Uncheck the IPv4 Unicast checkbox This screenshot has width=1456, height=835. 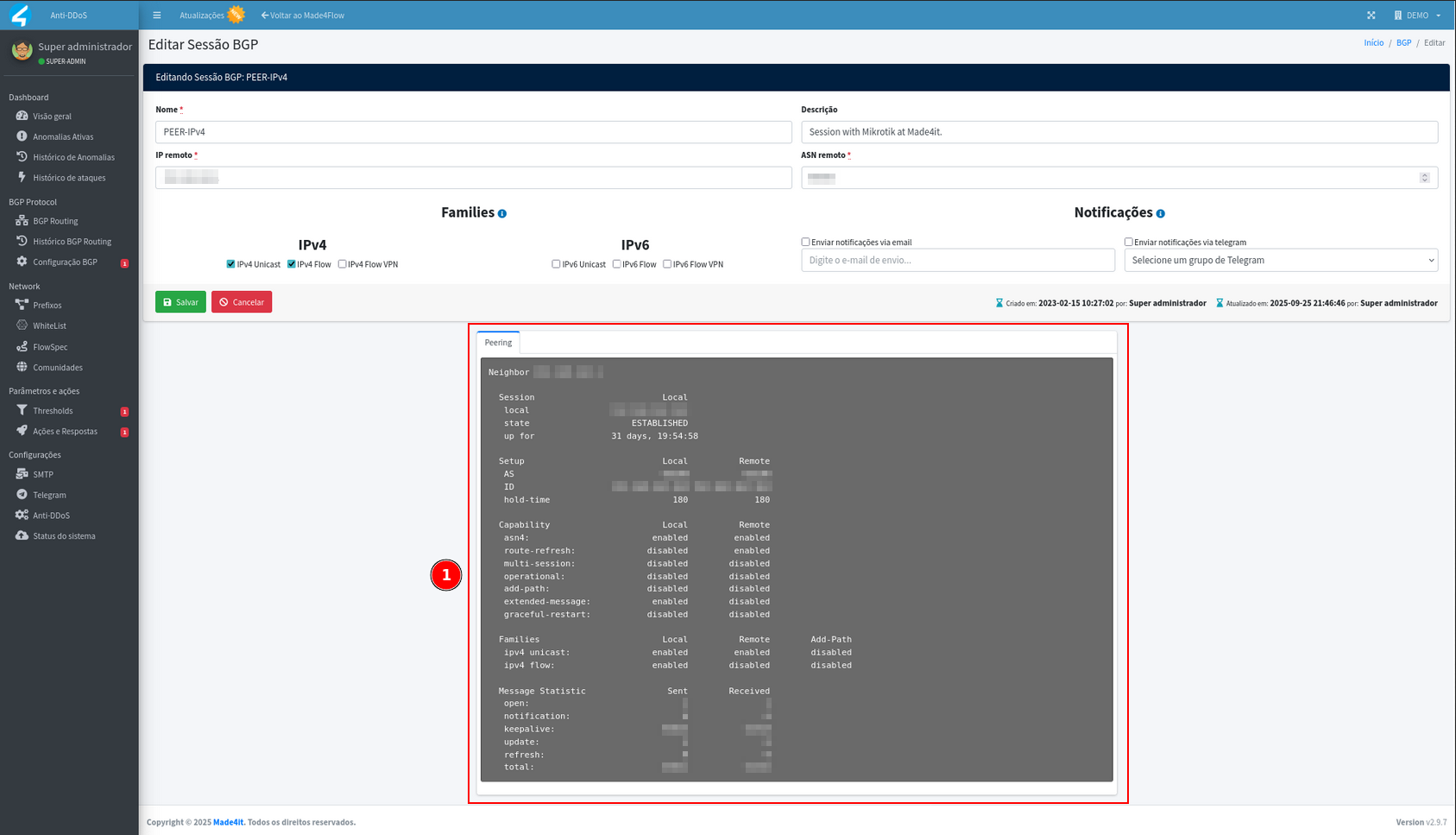tap(230, 264)
